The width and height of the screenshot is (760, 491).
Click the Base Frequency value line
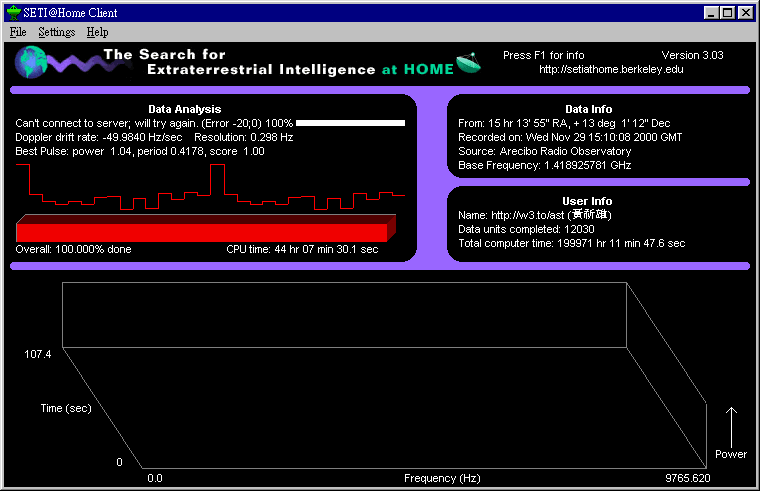(x=544, y=165)
